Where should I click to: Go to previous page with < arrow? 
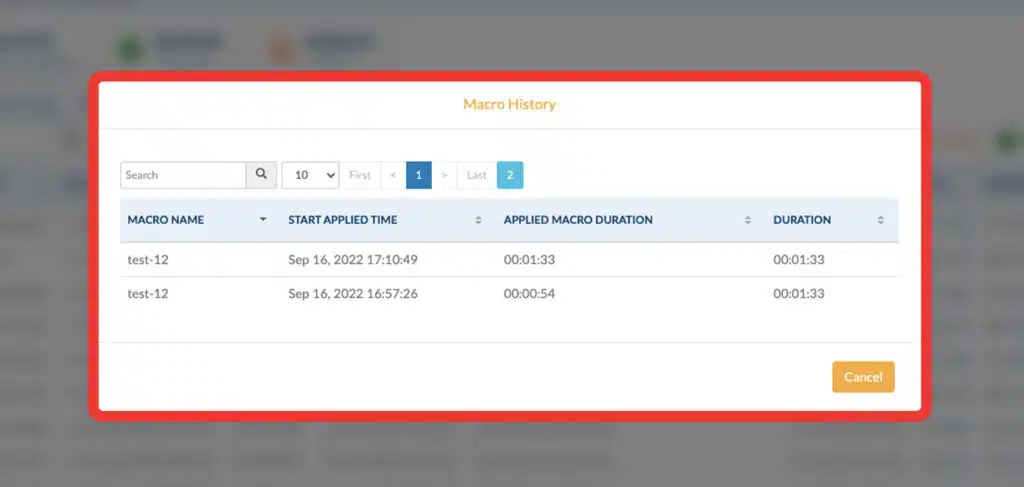pos(393,175)
